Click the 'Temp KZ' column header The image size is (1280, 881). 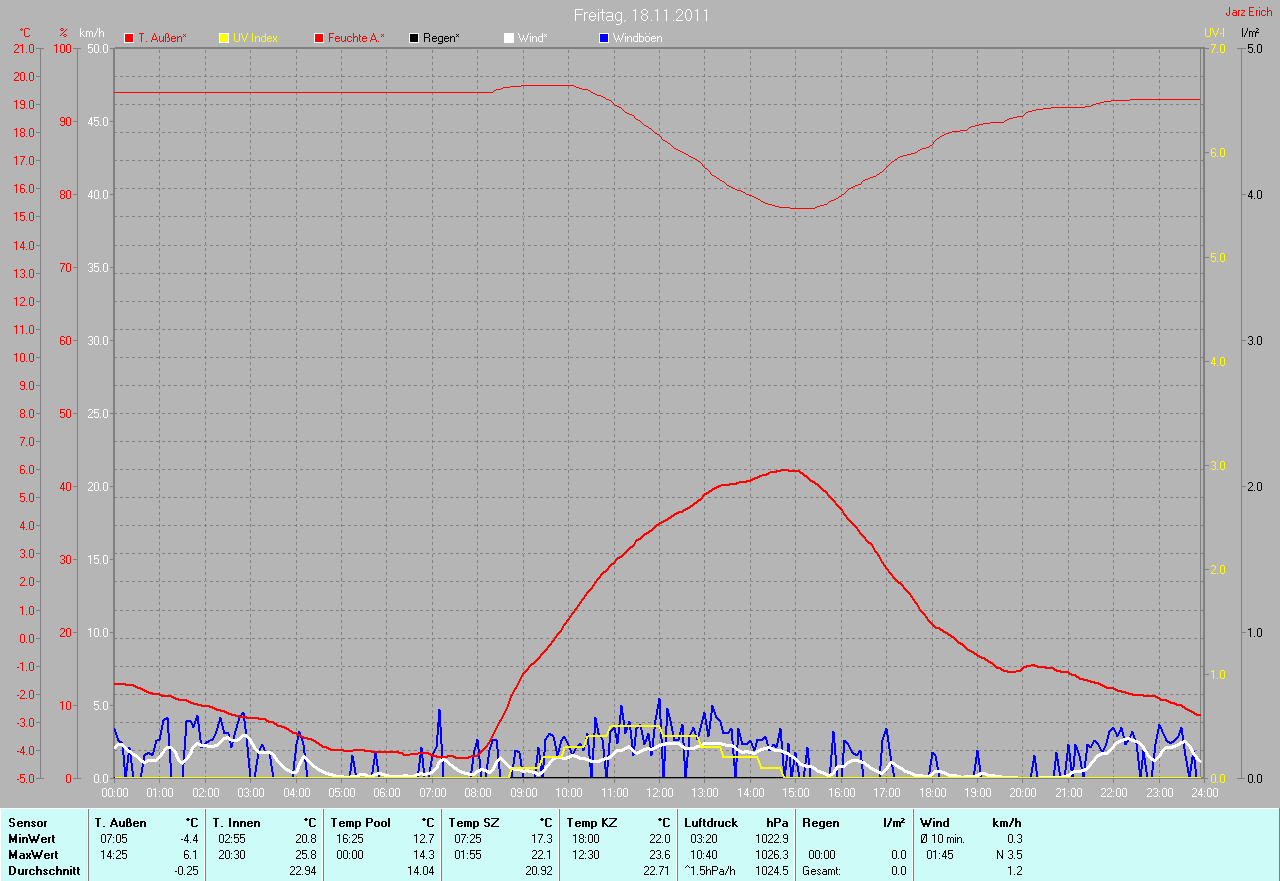pyautogui.click(x=591, y=823)
